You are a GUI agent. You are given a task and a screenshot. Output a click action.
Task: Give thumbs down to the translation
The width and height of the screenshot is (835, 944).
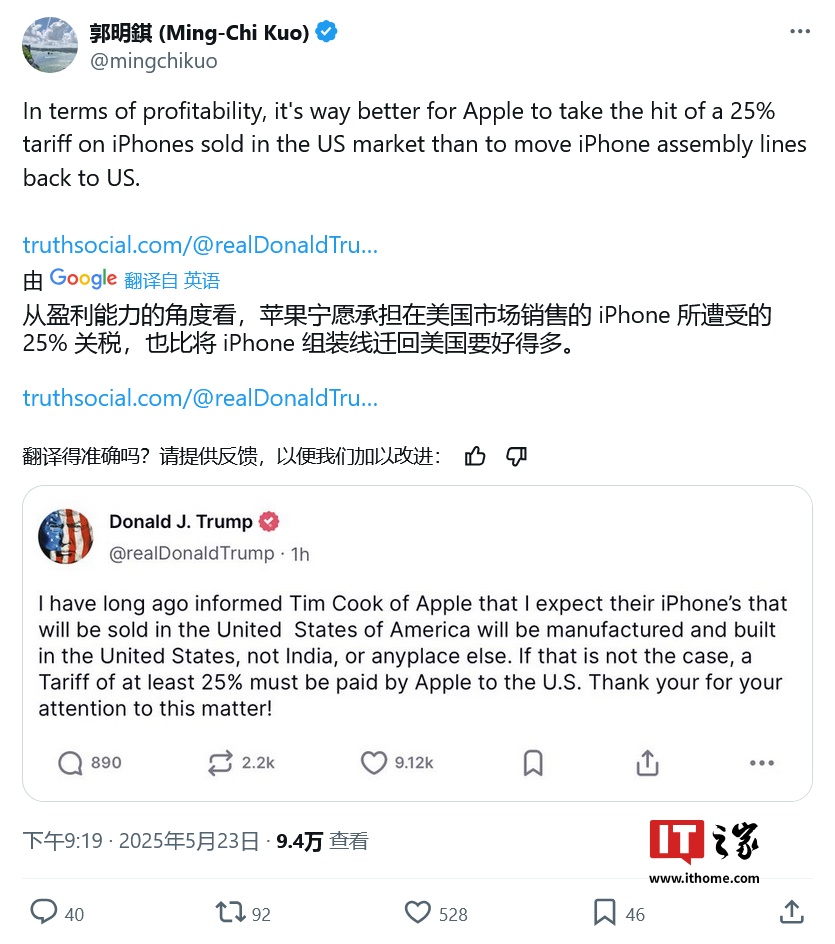(x=516, y=456)
